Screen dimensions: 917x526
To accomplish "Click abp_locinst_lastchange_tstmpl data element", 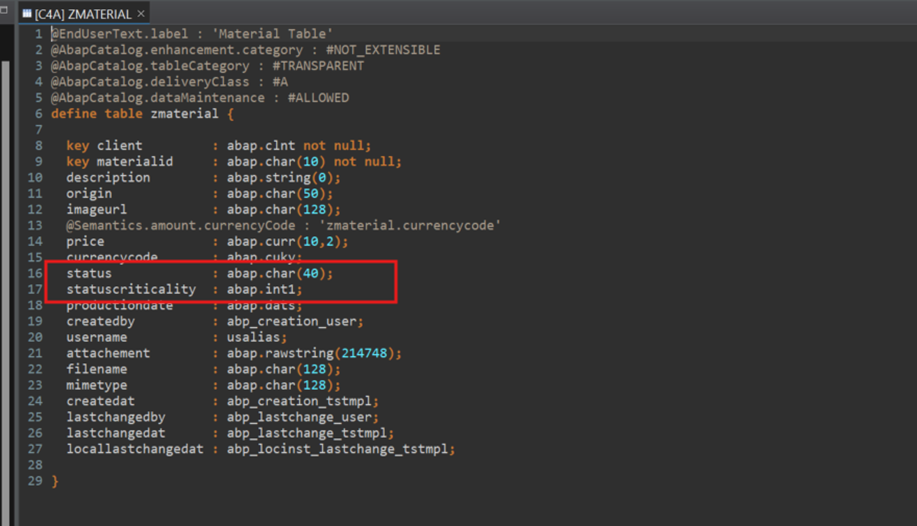I will click(339, 449).
